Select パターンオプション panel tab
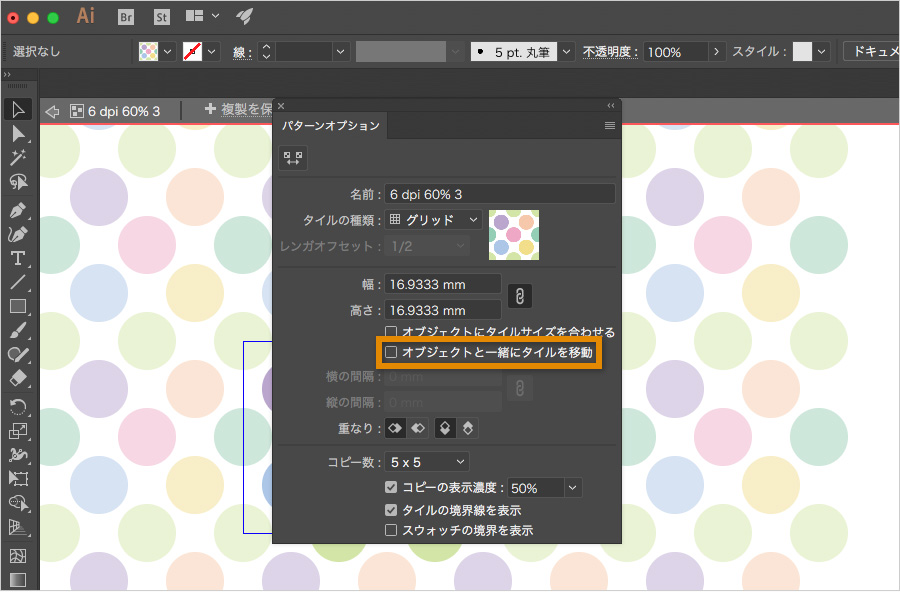Viewport: 900px width, 592px height. [x=331, y=126]
